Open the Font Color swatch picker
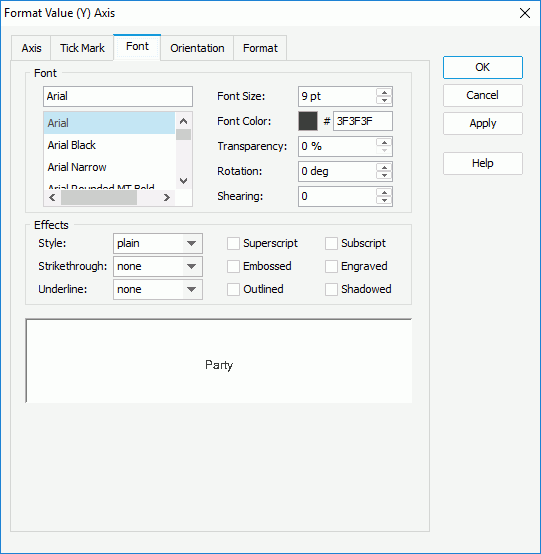 [x=308, y=121]
